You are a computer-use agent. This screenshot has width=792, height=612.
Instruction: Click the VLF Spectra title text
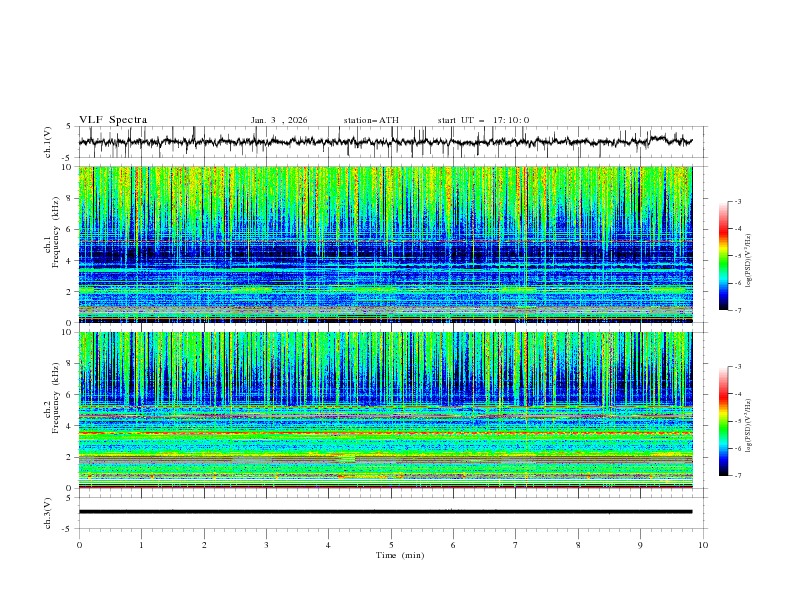click(113, 120)
